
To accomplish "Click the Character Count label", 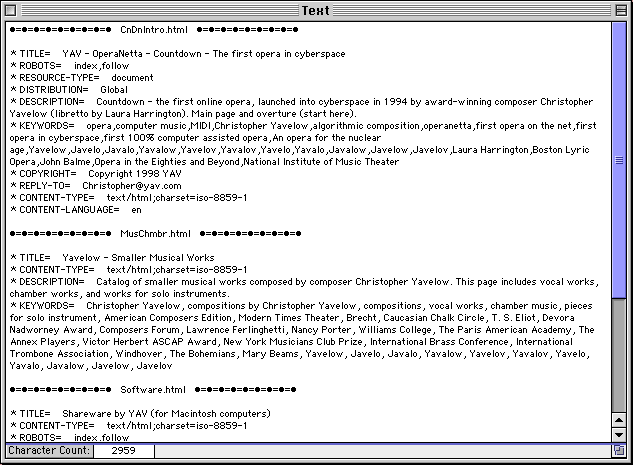I will [49, 450].
